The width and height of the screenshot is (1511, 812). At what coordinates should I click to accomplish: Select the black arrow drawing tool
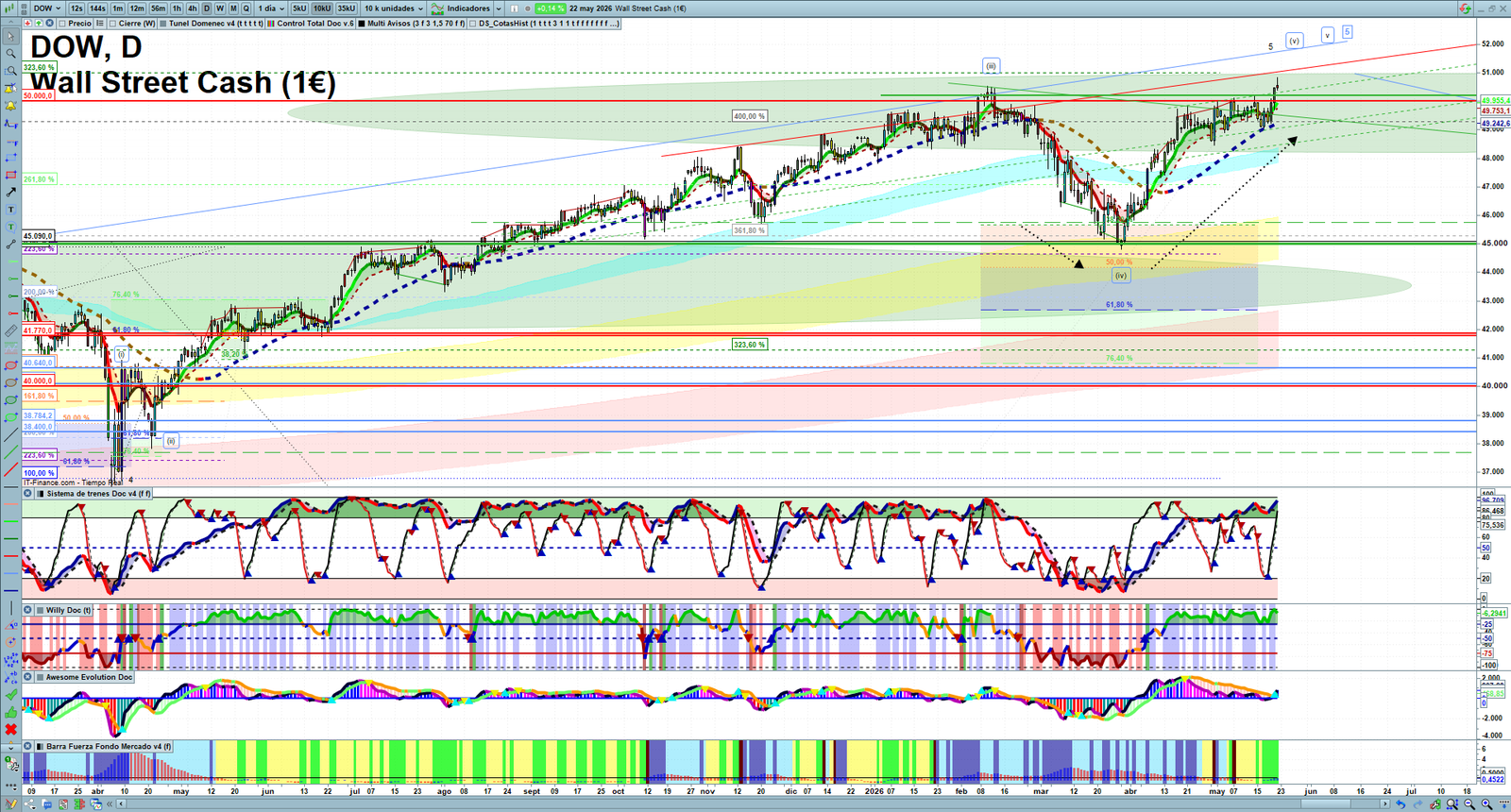tap(11, 192)
